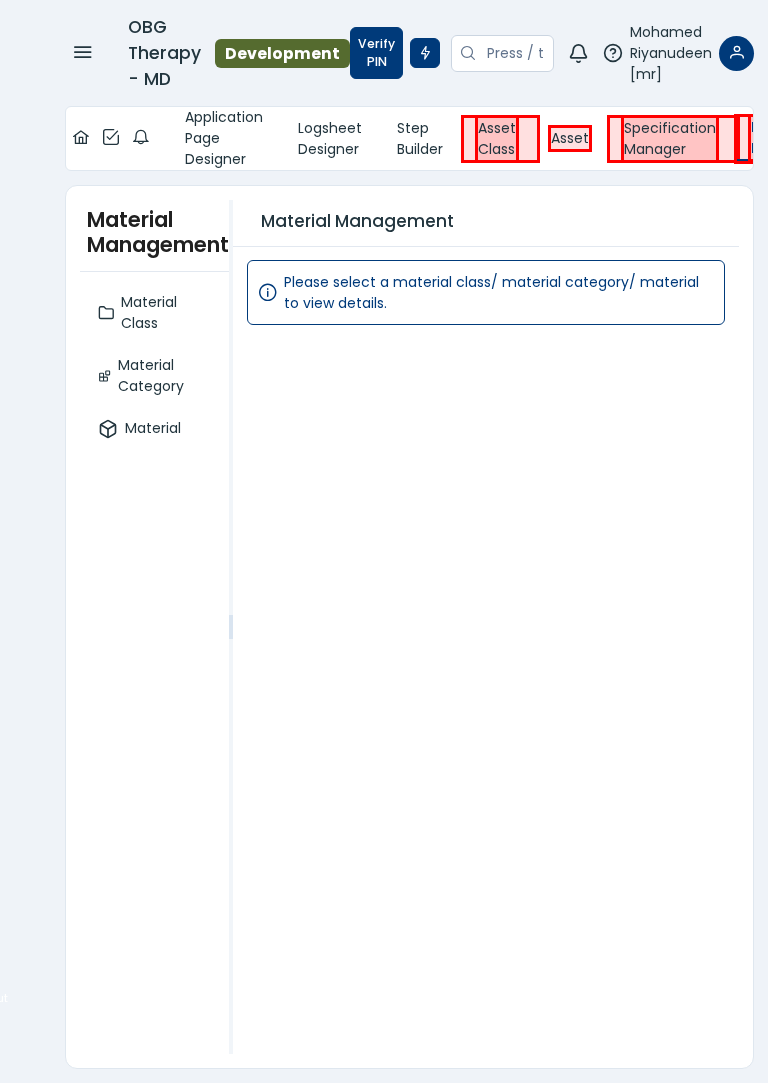
Task: Navigate to Asset Class menu item
Action: pyautogui.click(x=497, y=138)
